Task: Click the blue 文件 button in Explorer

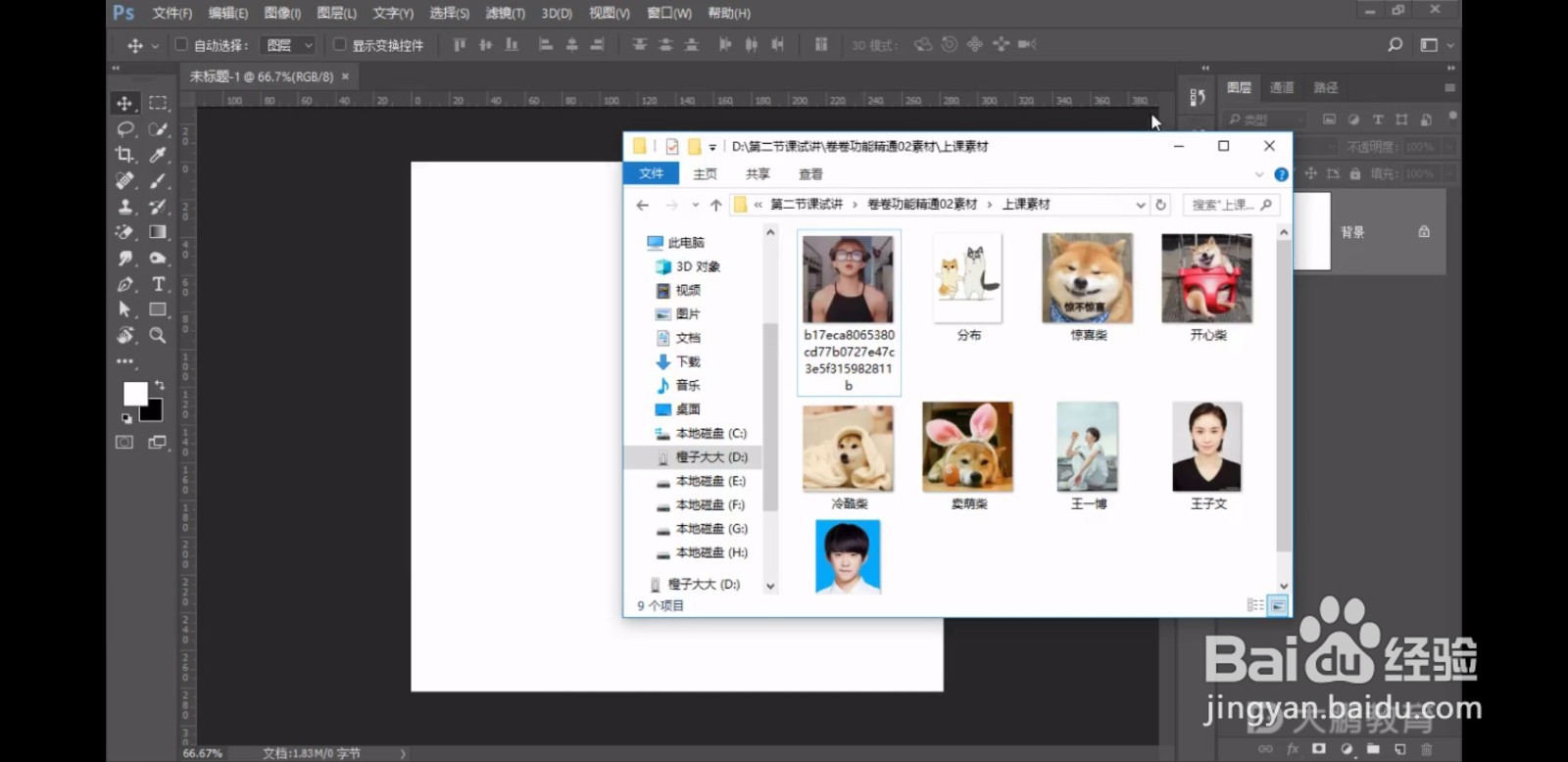Action: click(x=652, y=174)
